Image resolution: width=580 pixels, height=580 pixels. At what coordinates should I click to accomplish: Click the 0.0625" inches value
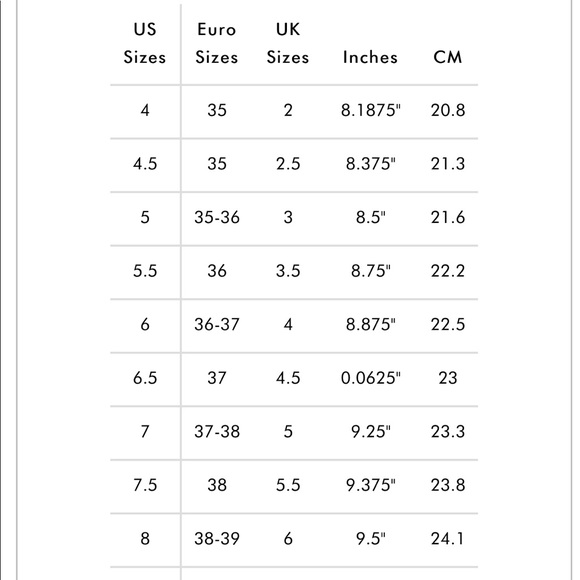tap(371, 378)
